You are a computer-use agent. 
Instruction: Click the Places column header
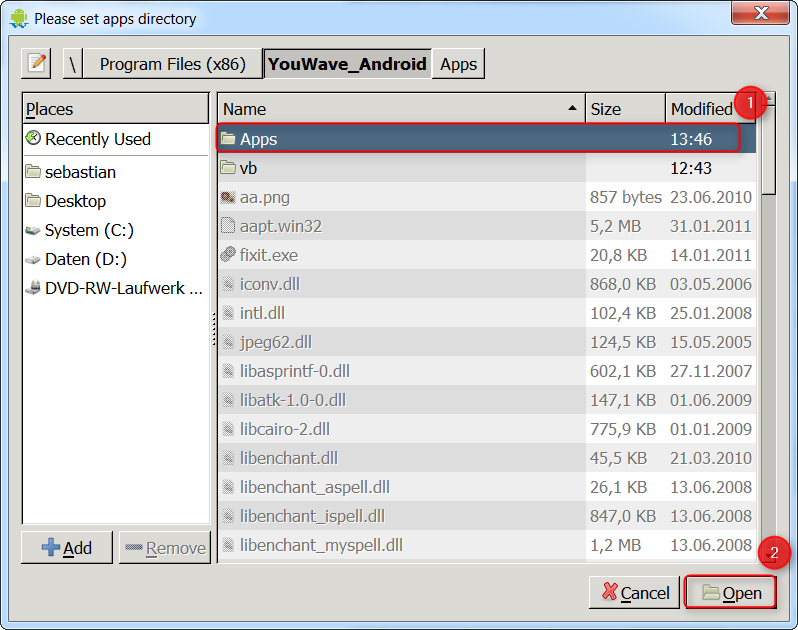click(116, 108)
